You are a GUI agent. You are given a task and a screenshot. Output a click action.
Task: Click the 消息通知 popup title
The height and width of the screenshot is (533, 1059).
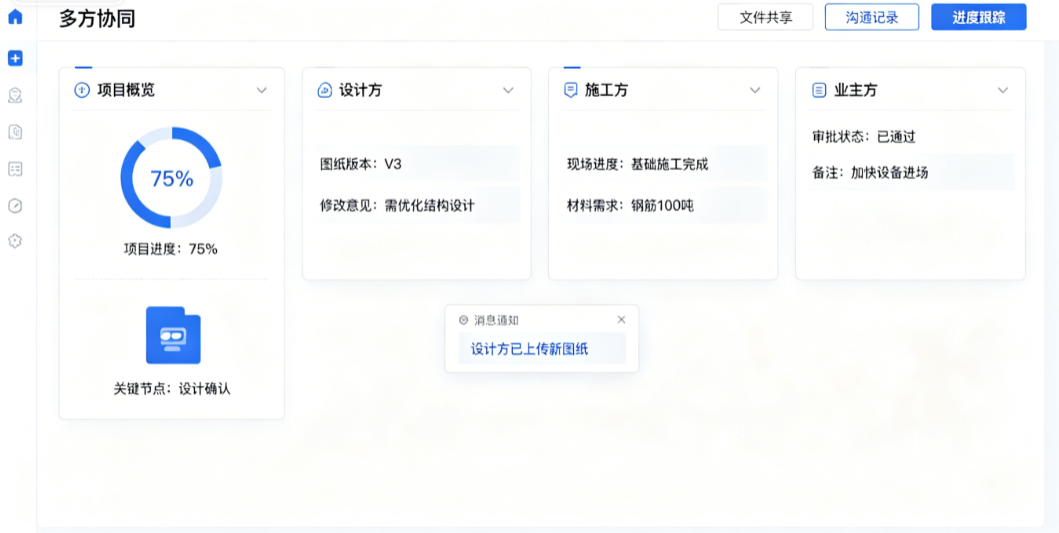click(496, 320)
